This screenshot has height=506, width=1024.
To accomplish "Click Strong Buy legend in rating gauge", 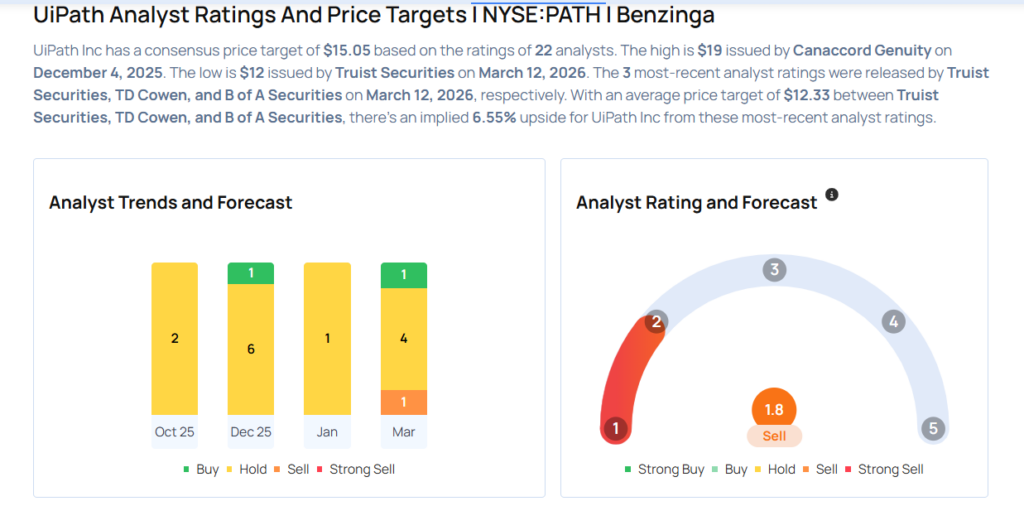I will pyautogui.click(x=664, y=469).
